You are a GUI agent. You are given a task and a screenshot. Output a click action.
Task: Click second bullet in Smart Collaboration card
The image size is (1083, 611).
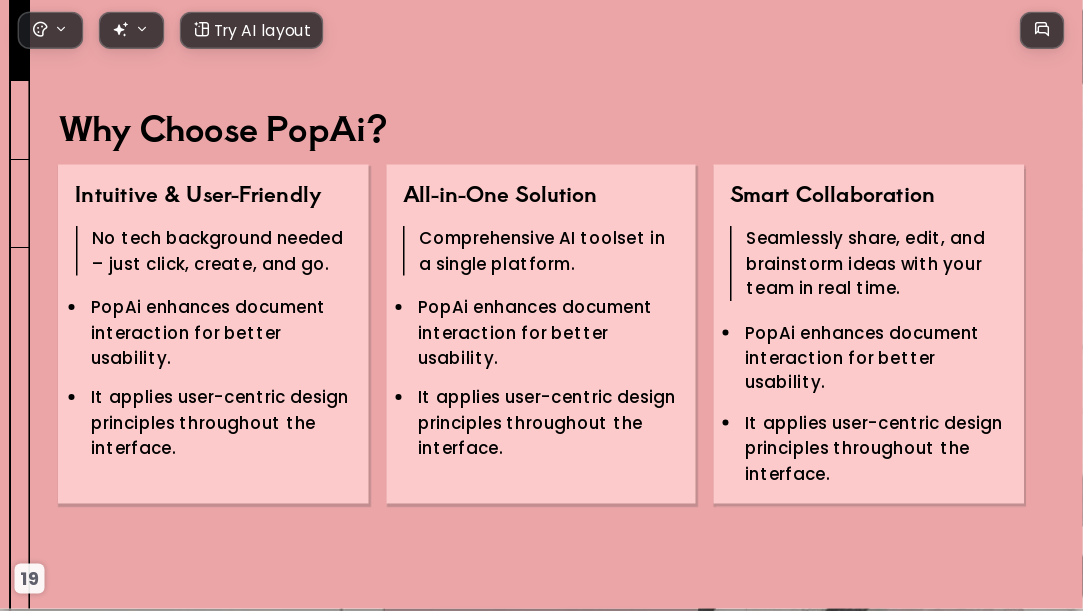873,448
